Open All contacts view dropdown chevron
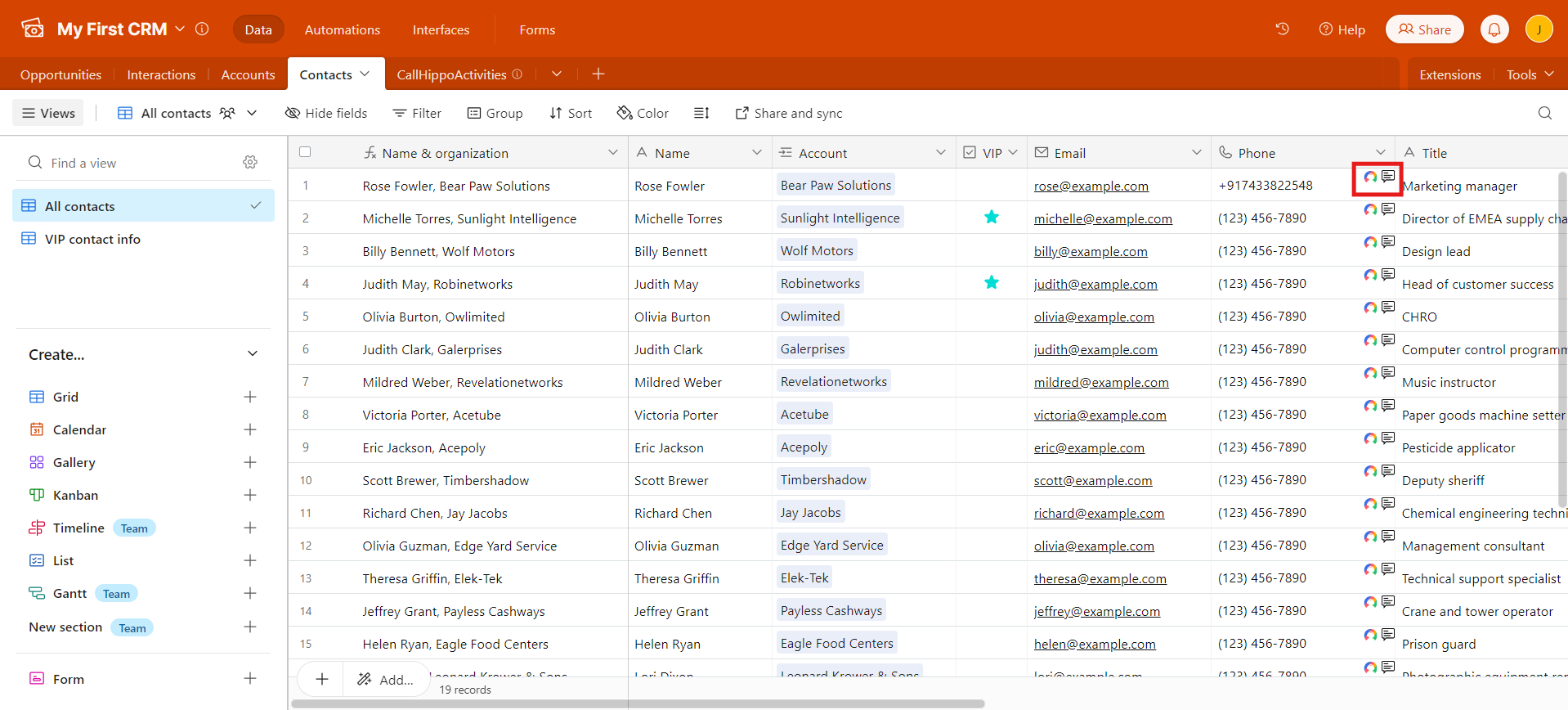Image resolution: width=1568 pixels, height=710 pixels. (252, 113)
